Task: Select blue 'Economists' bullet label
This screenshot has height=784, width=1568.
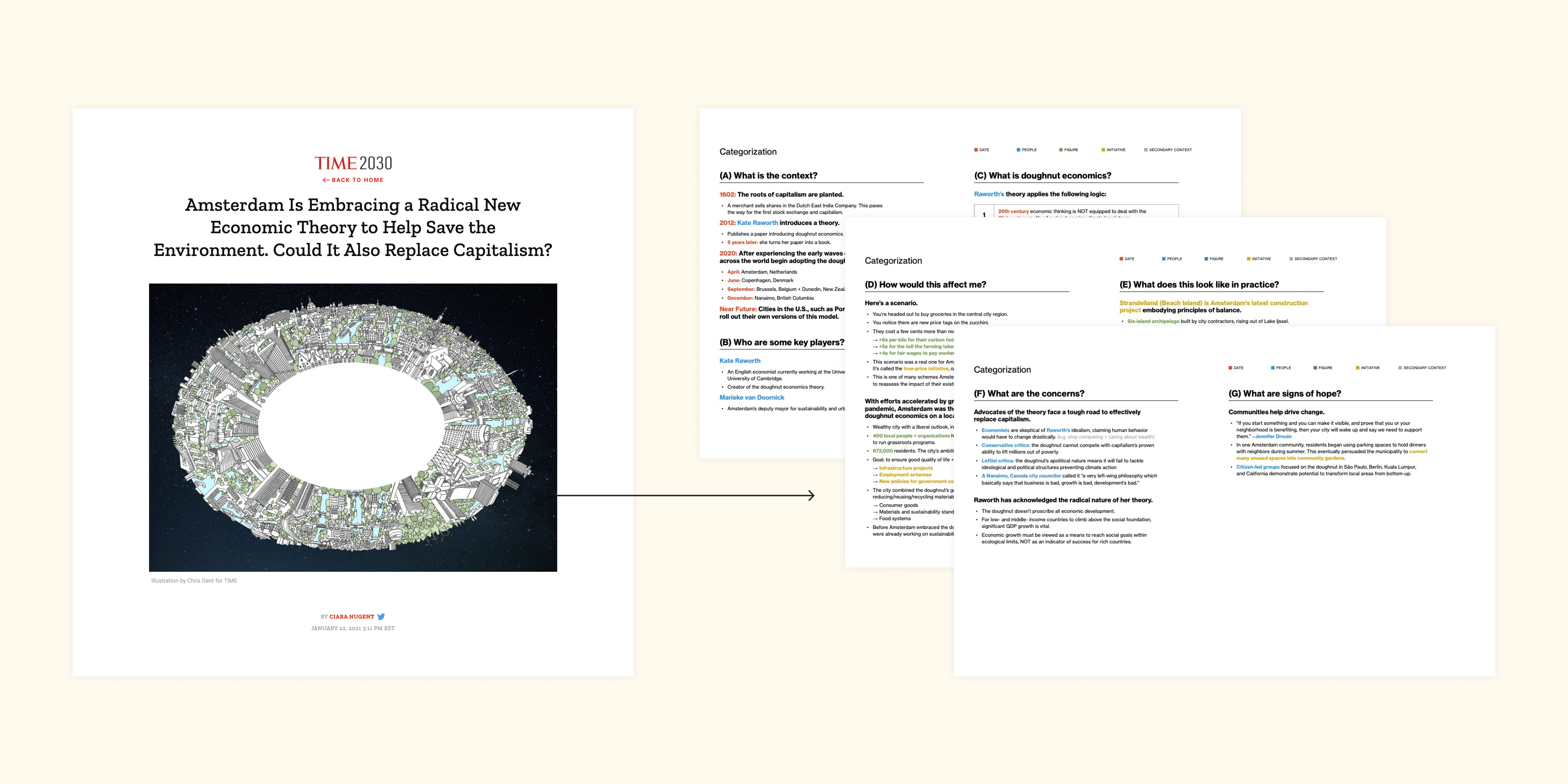Action: click(995, 430)
